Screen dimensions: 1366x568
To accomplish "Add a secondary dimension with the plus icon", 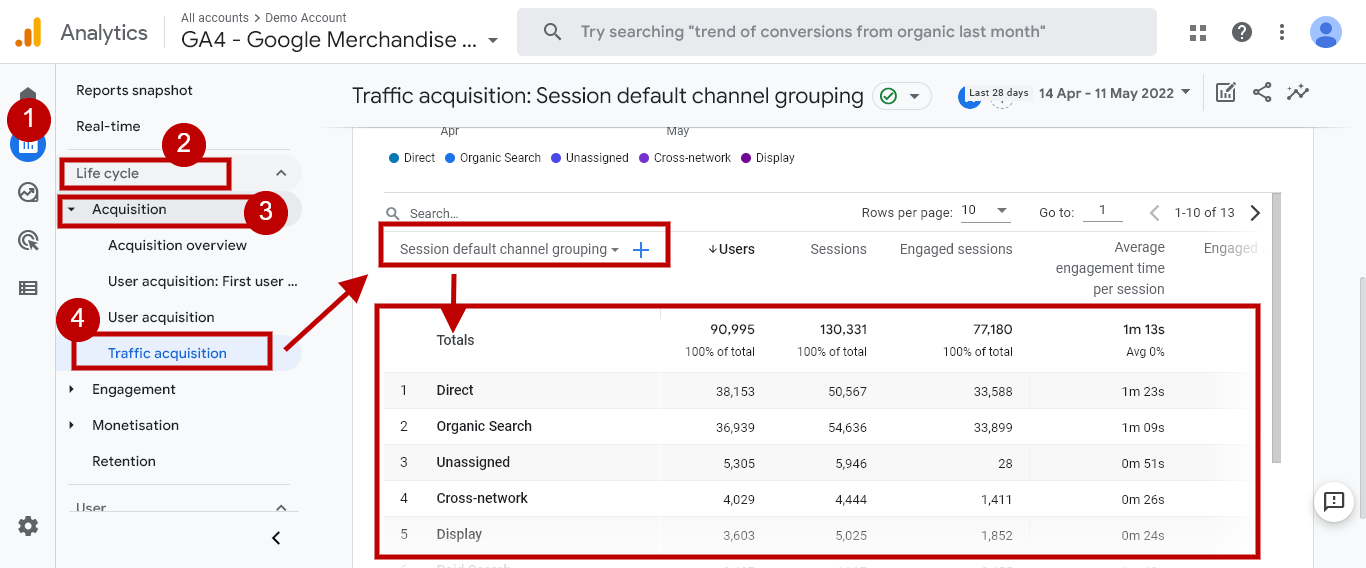I will click(641, 250).
